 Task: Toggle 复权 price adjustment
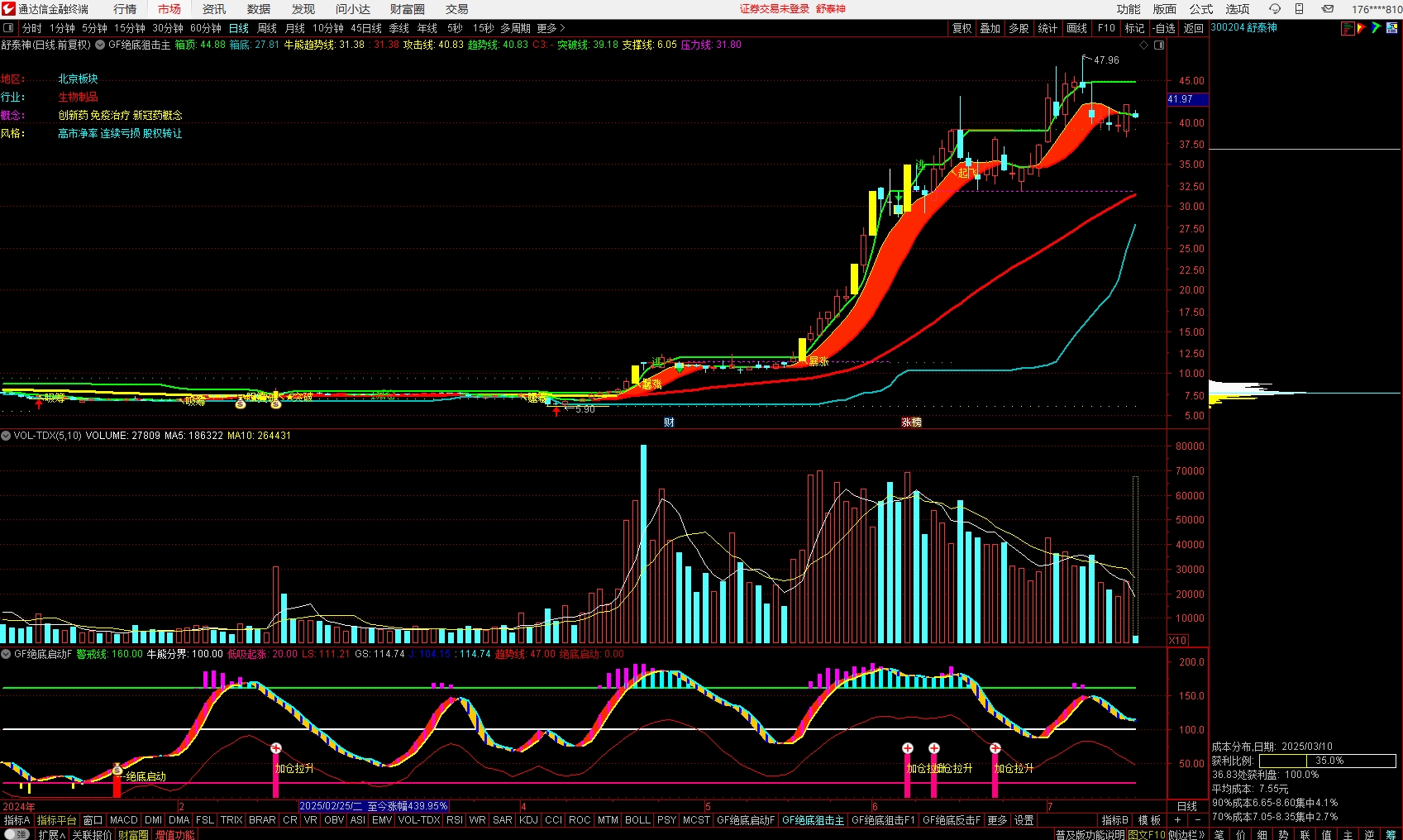962,28
